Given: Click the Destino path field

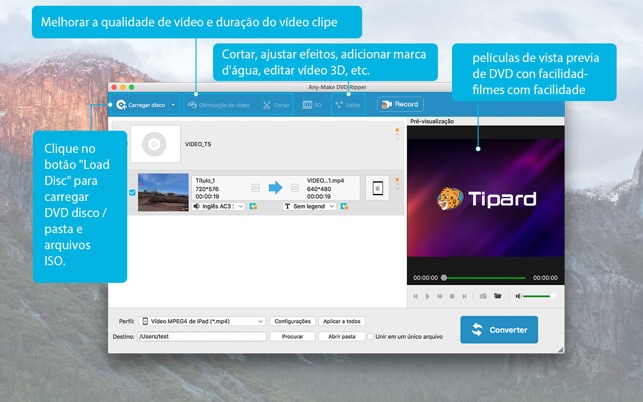Looking at the screenshot, I should pyautogui.click(x=202, y=336).
